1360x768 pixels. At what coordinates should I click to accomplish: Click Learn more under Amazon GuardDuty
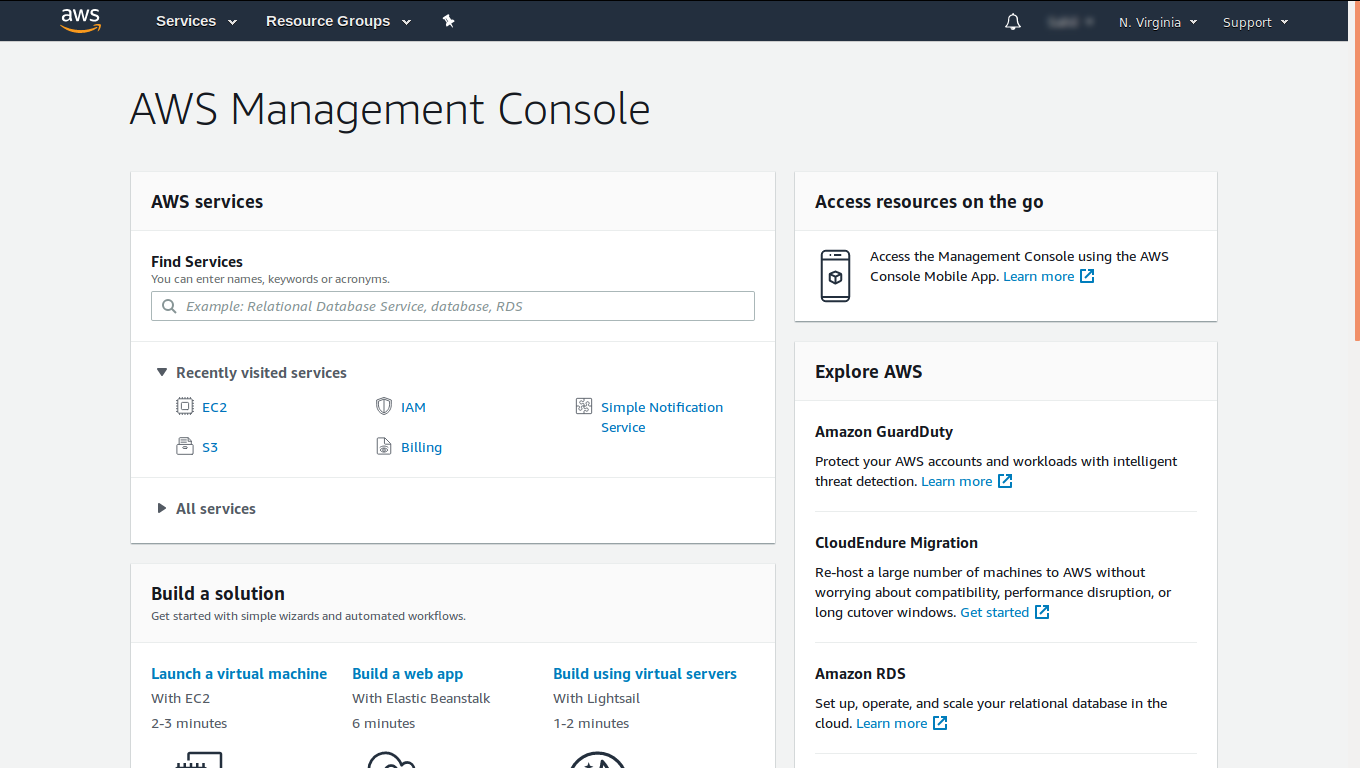pos(957,481)
